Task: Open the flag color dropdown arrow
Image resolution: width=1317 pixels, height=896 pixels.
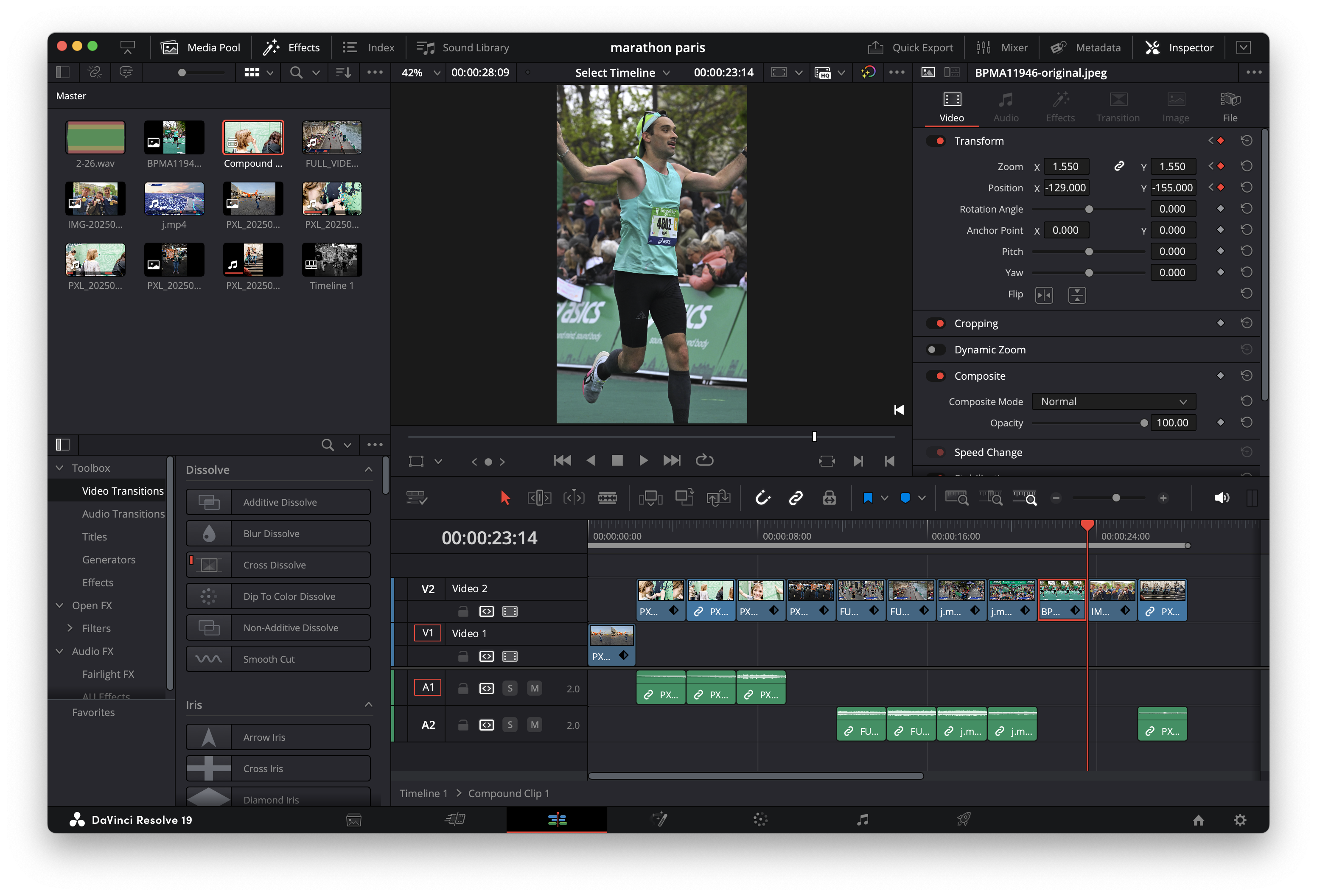Action: click(x=884, y=498)
